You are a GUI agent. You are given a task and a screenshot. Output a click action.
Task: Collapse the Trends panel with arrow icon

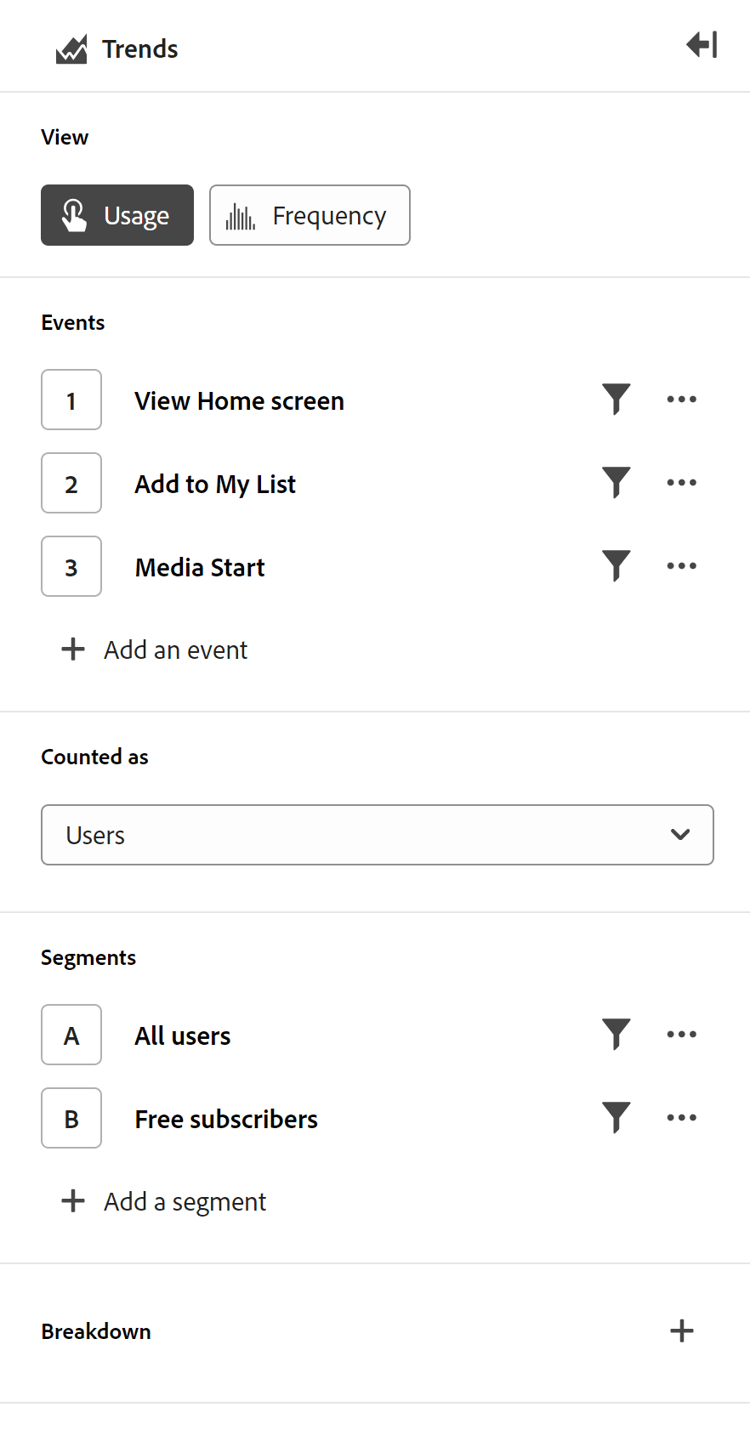[701, 45]
